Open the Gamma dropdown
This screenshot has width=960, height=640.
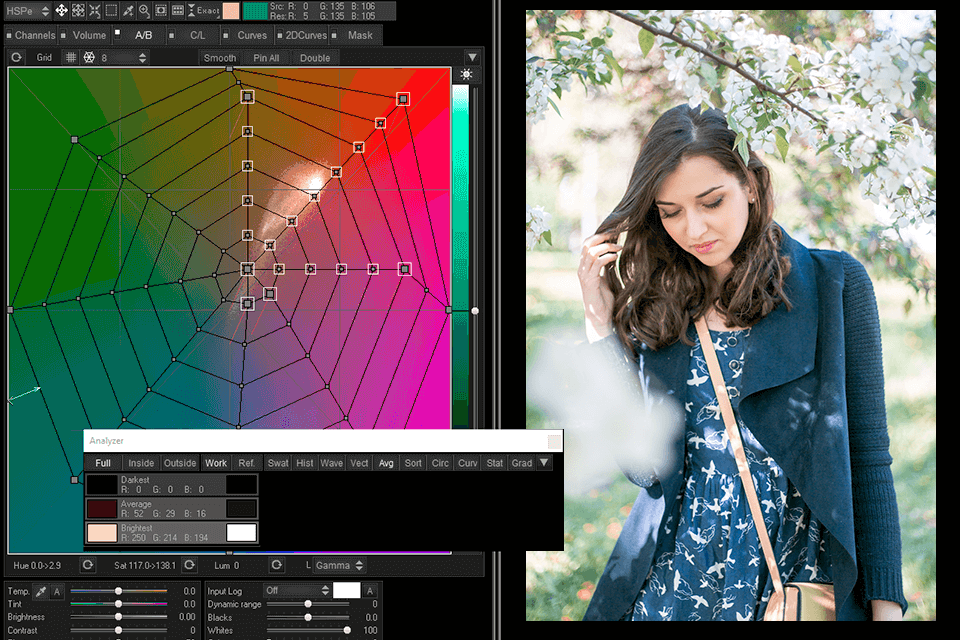pos(335,566)
